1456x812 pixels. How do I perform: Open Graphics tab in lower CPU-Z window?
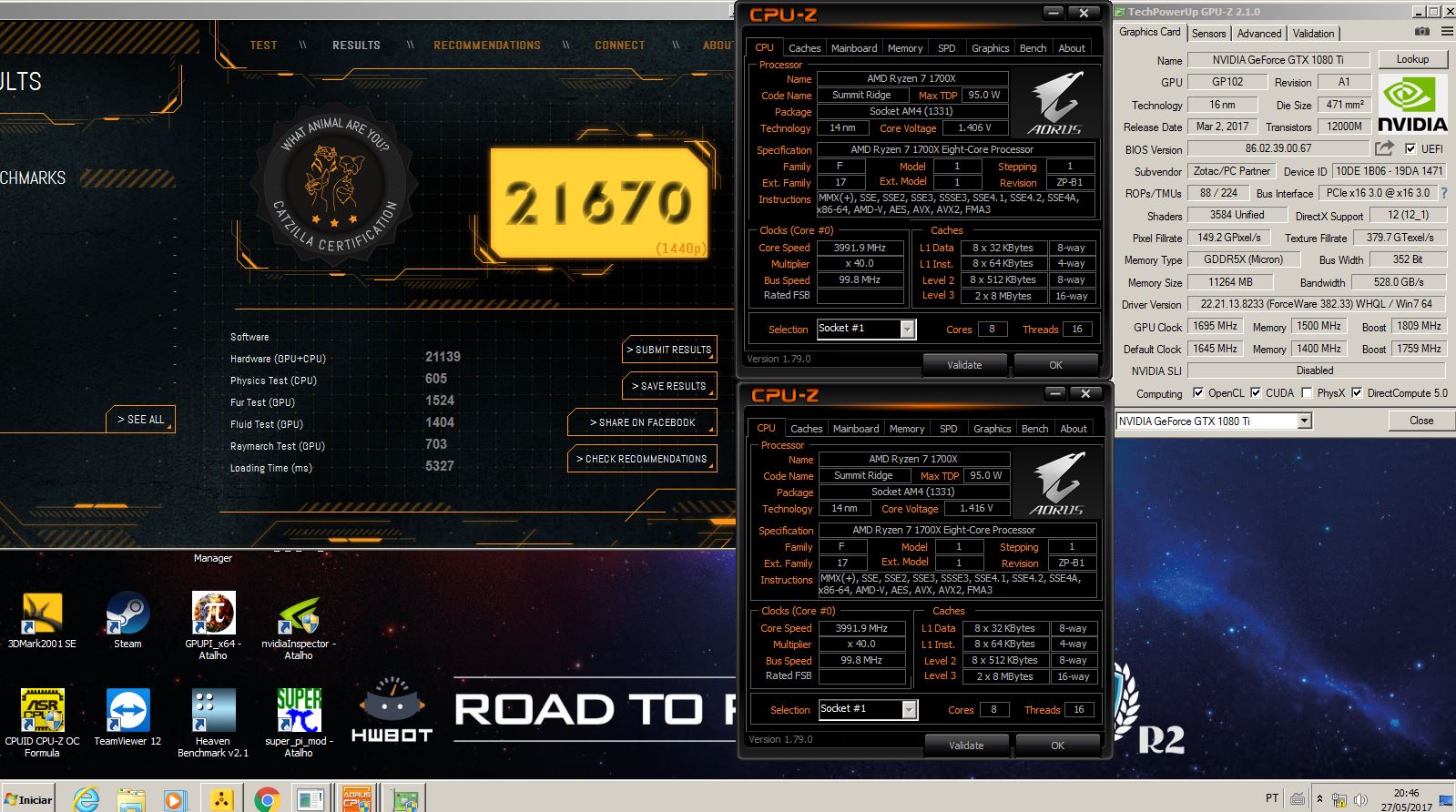[993, 429]
